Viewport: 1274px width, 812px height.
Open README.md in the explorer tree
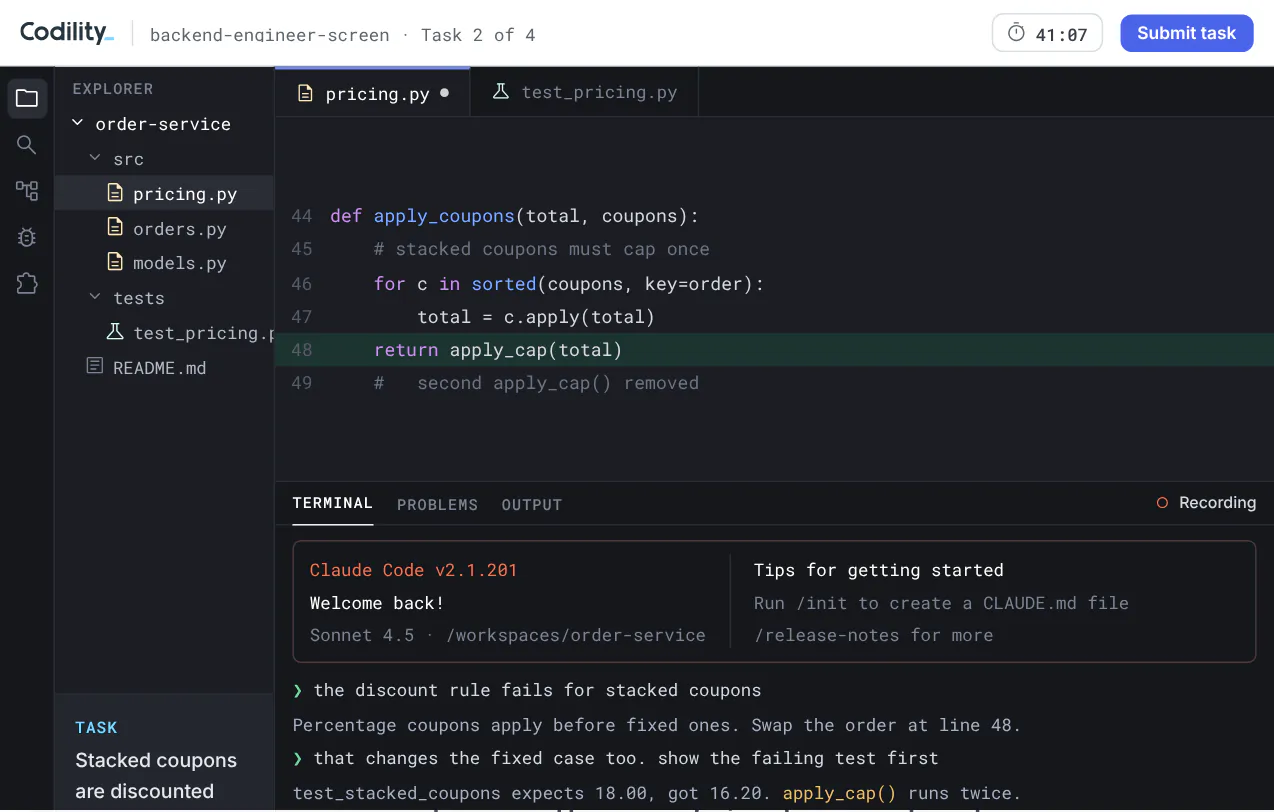[x=164, y=368]
